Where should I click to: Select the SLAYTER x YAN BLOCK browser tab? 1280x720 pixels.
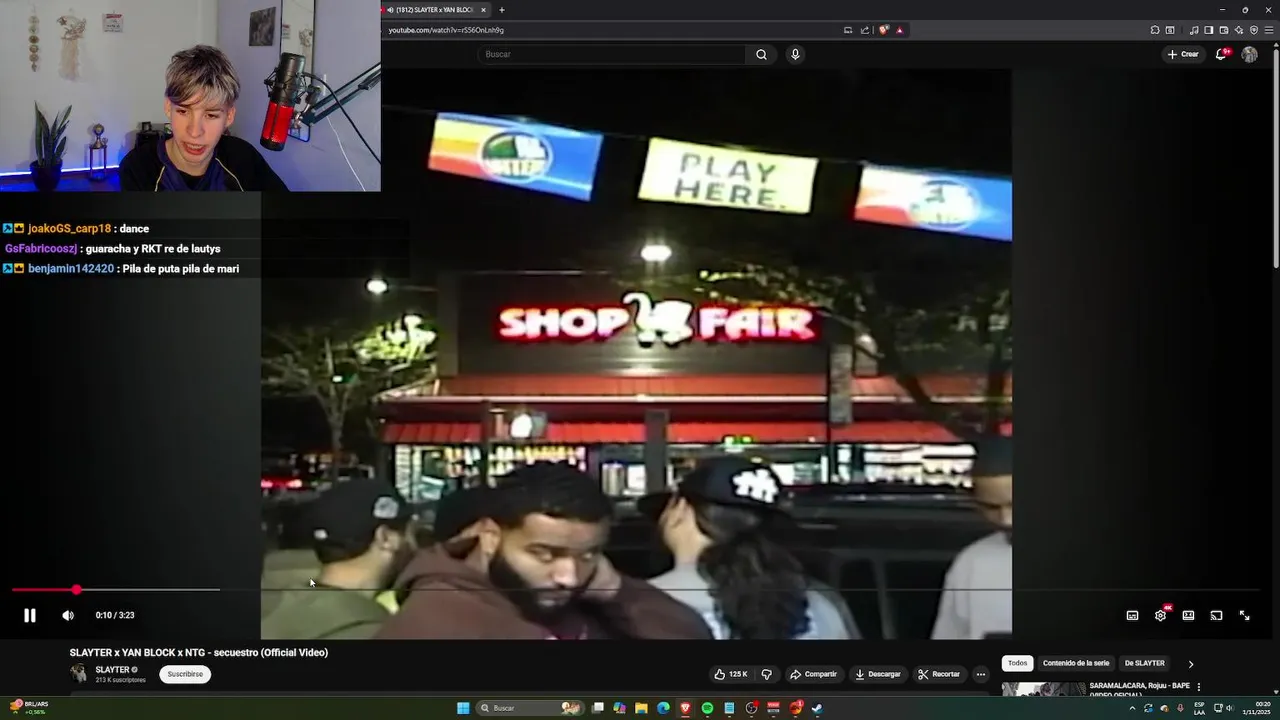[434, 10]
